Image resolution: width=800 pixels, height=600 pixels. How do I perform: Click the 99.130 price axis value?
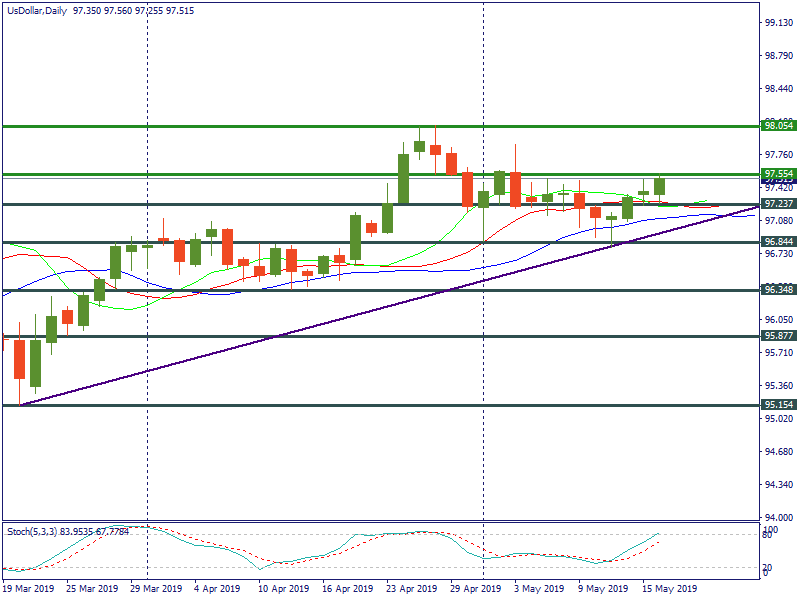point(778,22)
